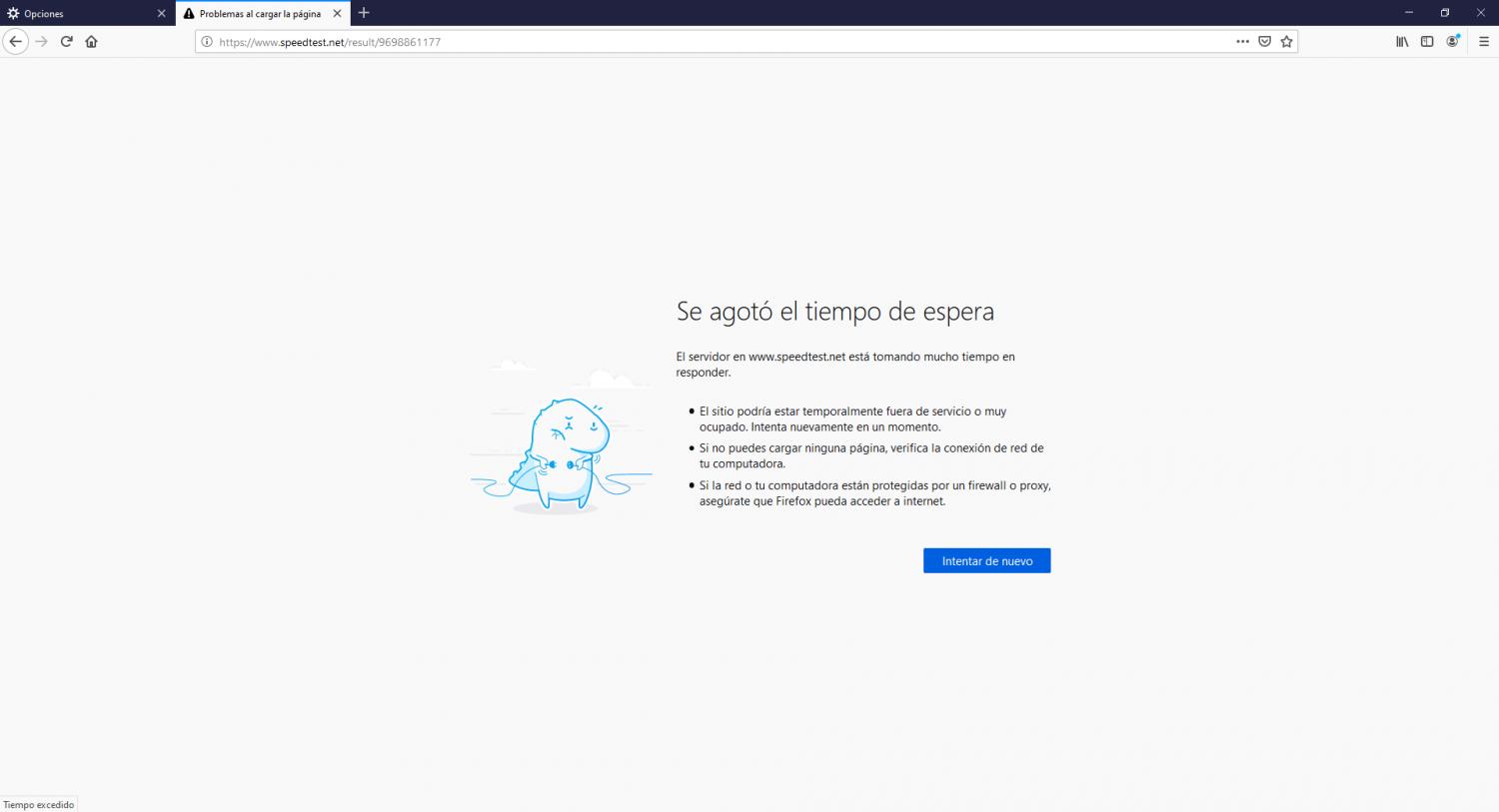Open the Library bookmarks and history icon
Screen dimensions: 1499x812
(1402, 42)
